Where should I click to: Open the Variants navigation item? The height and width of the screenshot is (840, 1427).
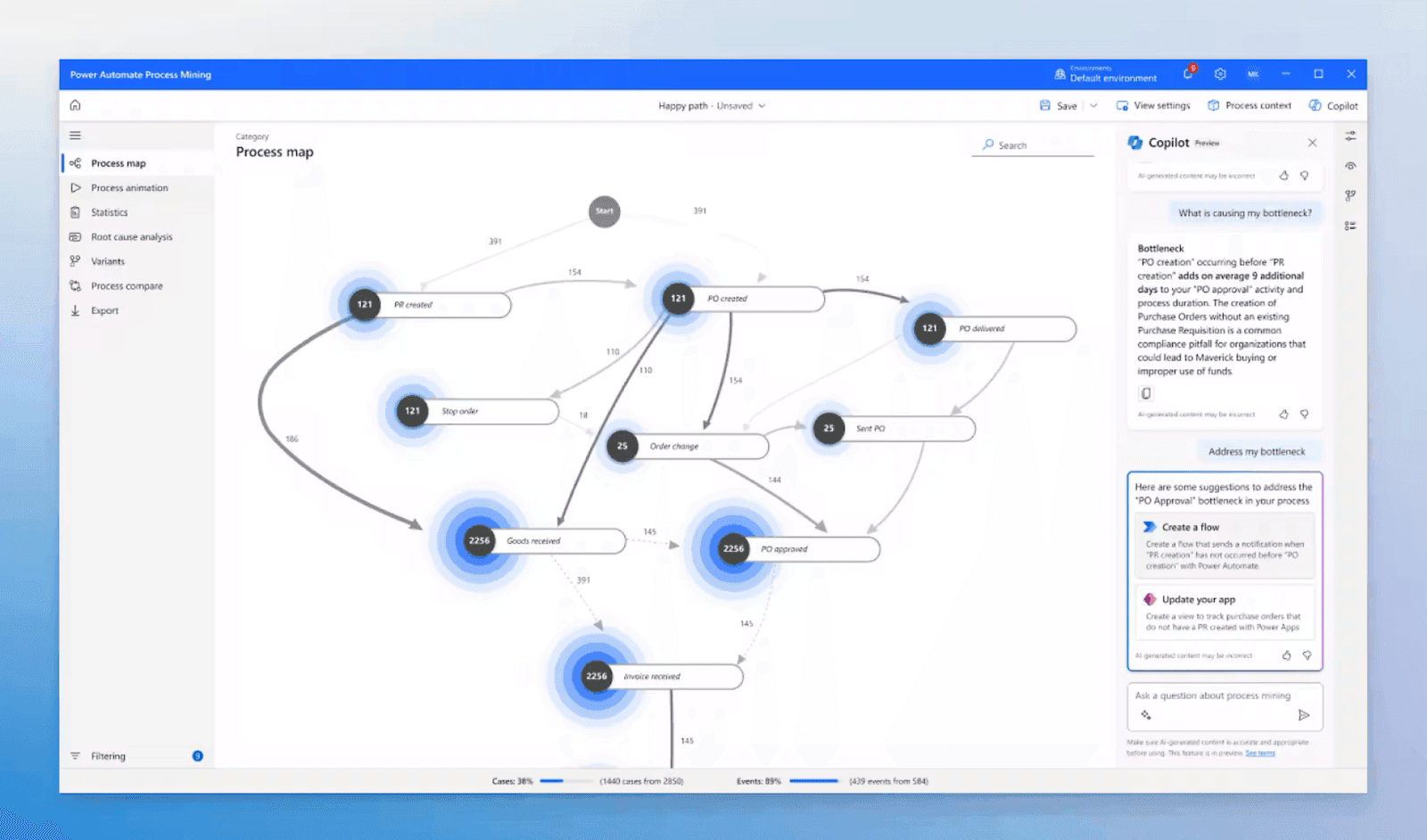[107, 262]
